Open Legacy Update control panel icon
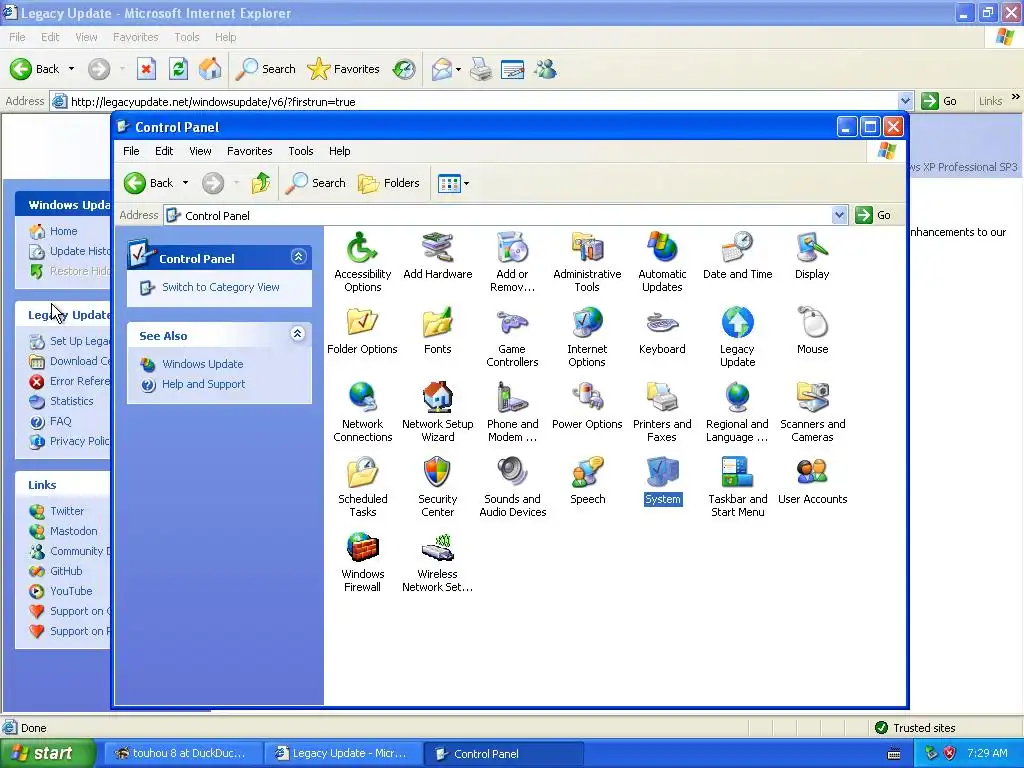Viewport: 1024px width, 768px height. [x=737, y=338]
